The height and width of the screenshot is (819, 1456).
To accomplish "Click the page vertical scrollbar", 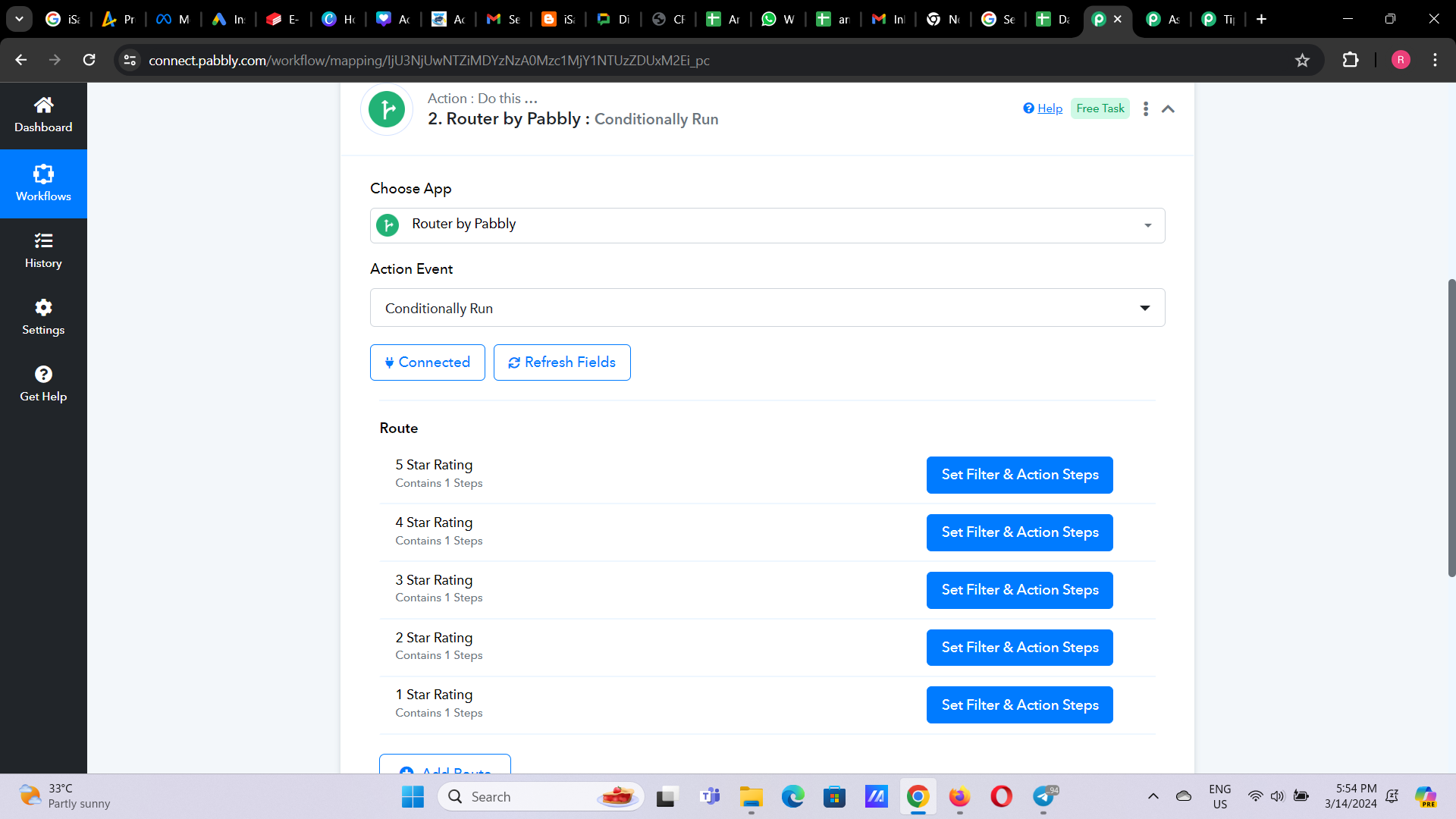I will tap(1451, 428).
